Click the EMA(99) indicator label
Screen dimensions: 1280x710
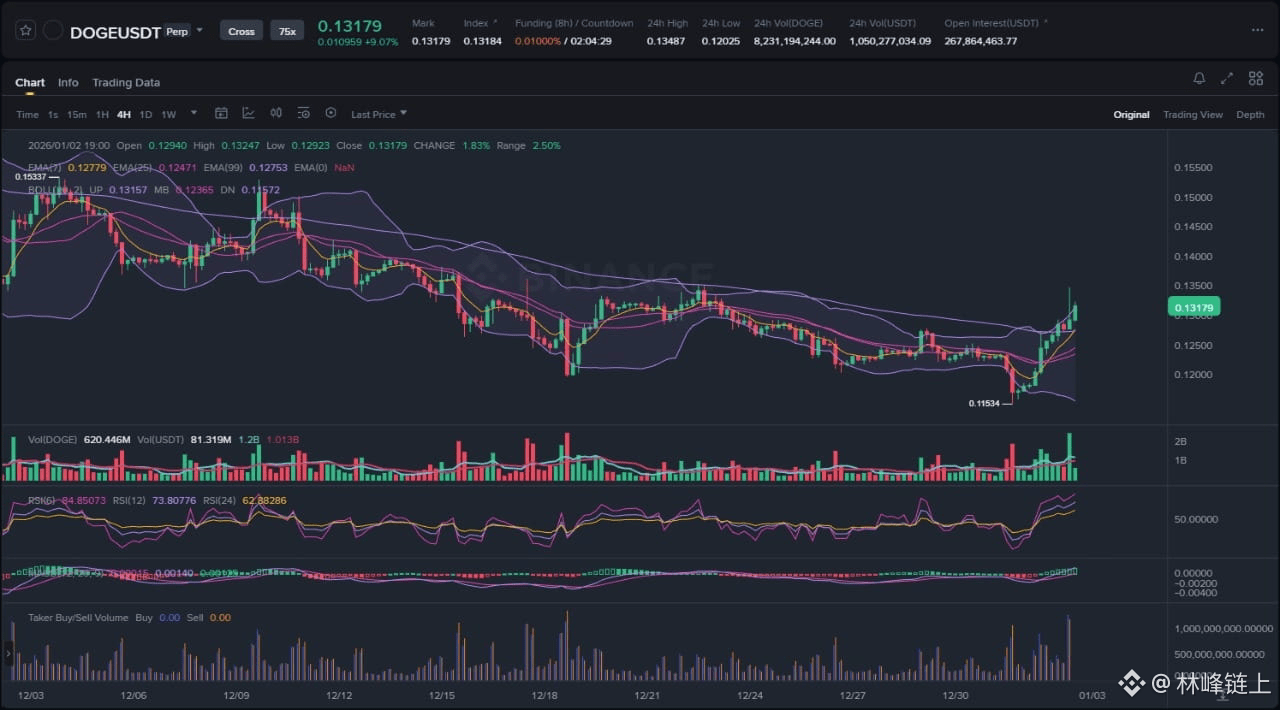224,167
